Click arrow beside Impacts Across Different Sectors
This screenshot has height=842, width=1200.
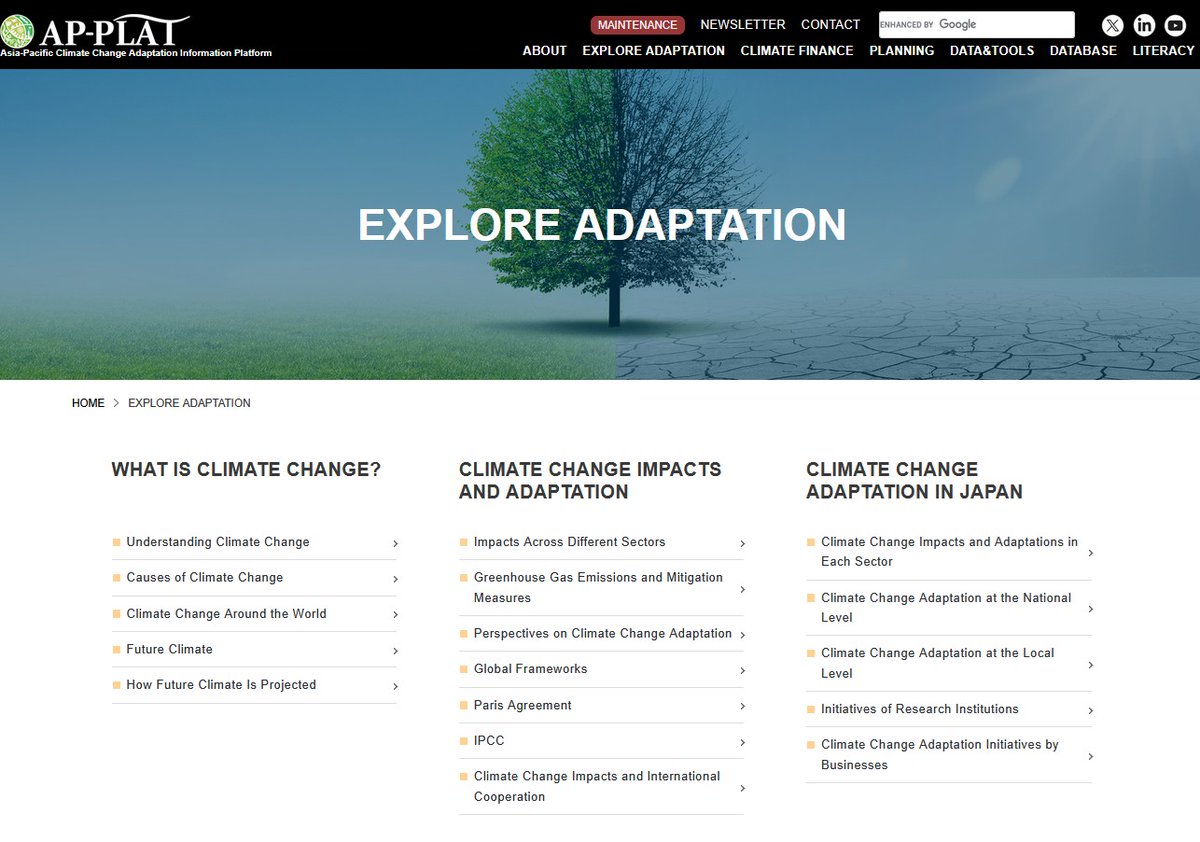[742, 543]
